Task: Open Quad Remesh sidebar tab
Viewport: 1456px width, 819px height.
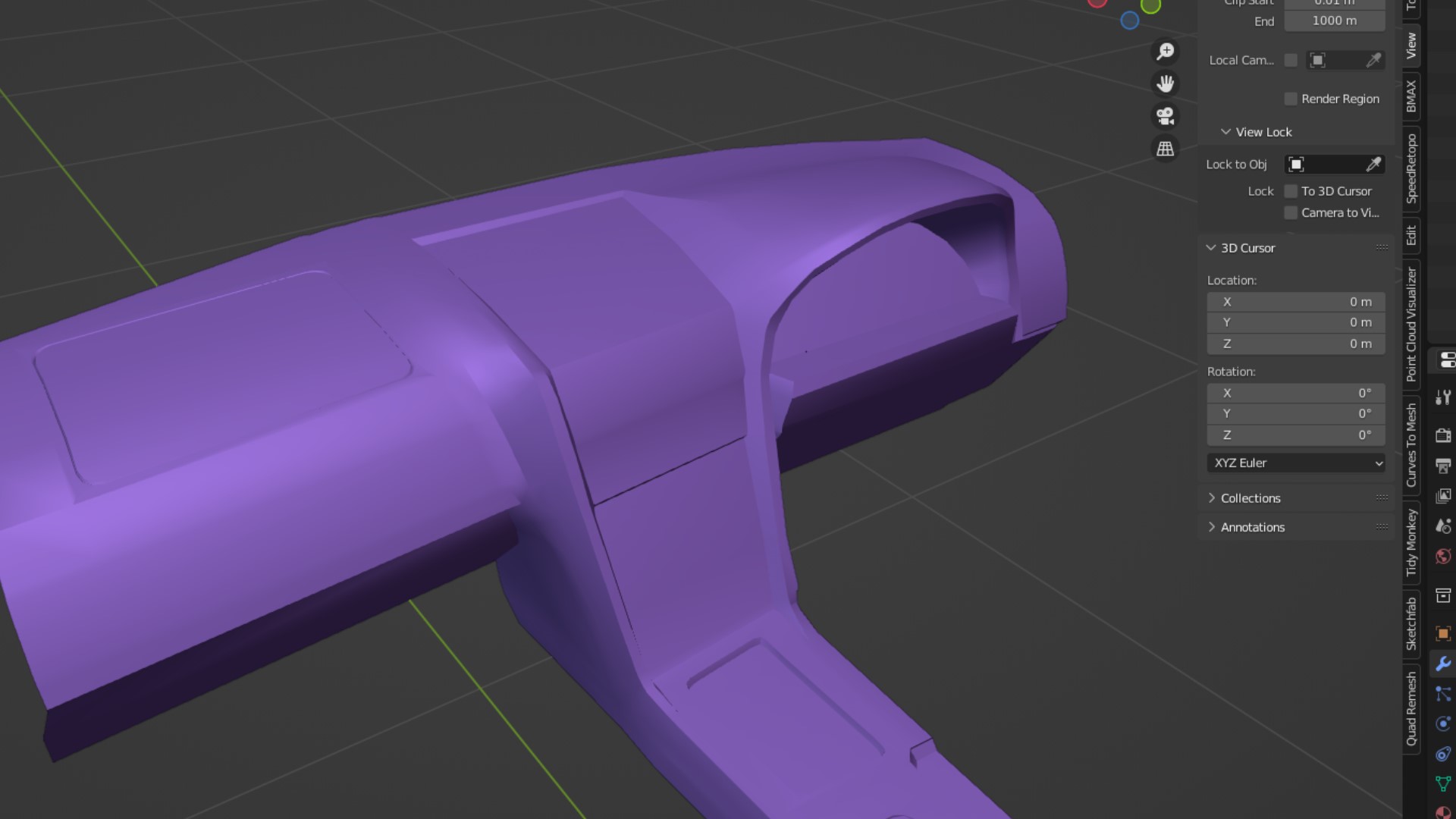Action: [x=1411, y=708]
